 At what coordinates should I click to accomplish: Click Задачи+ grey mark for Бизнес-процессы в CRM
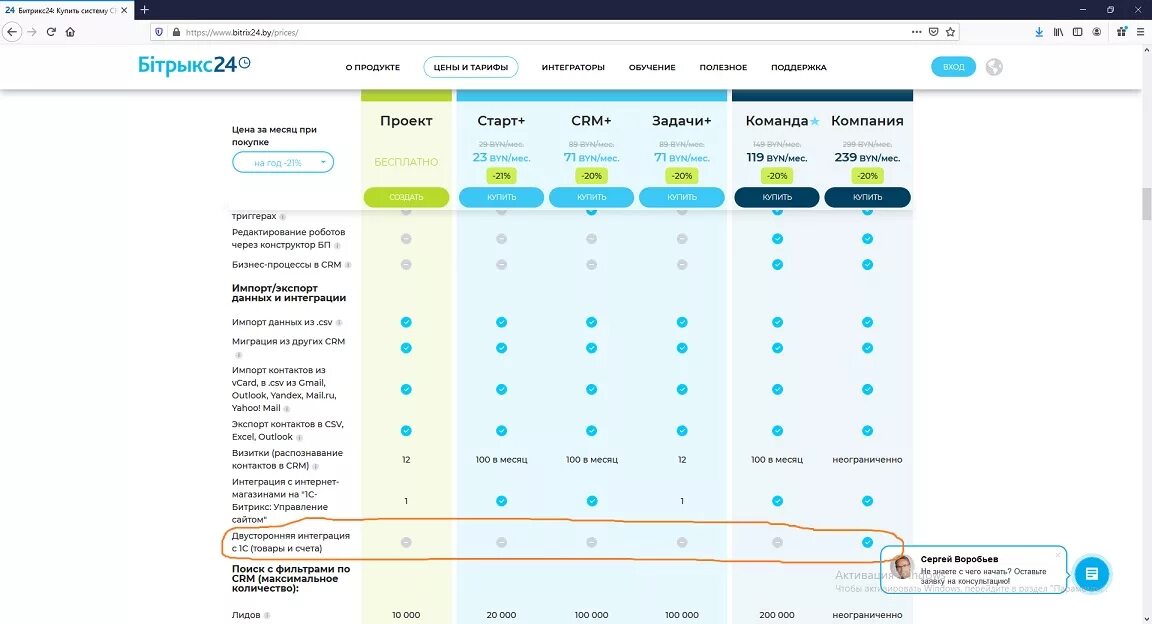coord(682,265)
